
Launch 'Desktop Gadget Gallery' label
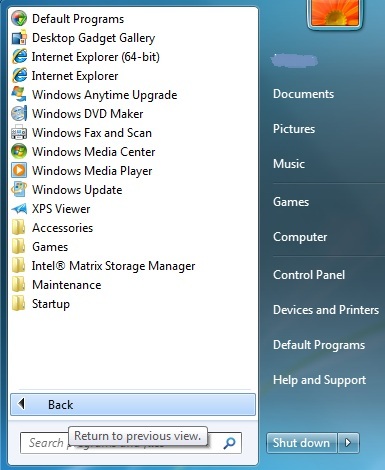(94, 38)
